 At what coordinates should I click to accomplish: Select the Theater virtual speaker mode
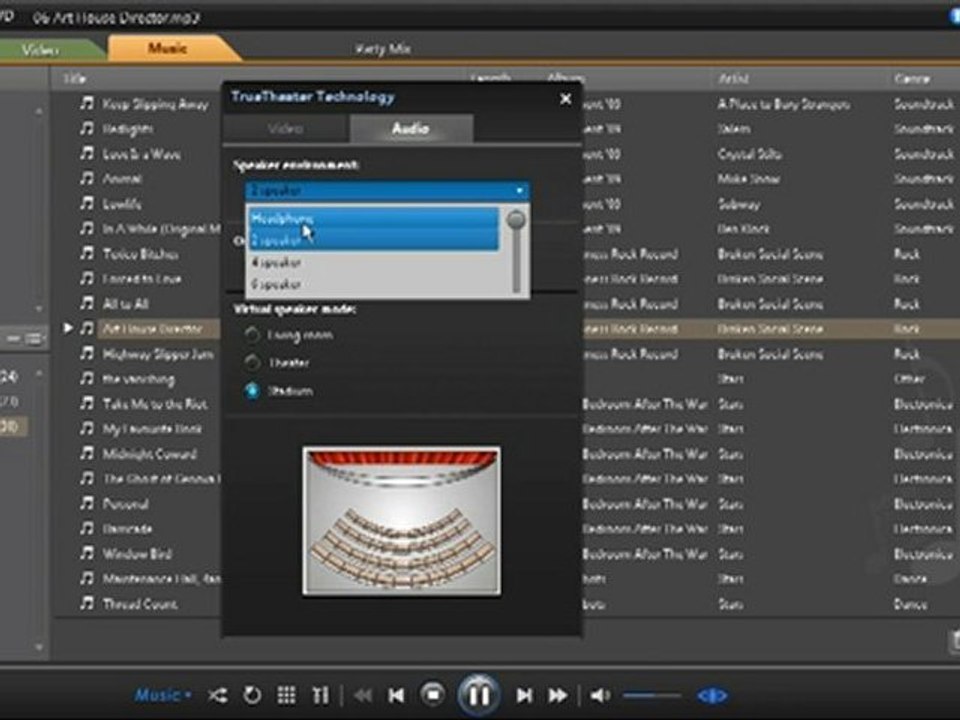pos(253,363)
